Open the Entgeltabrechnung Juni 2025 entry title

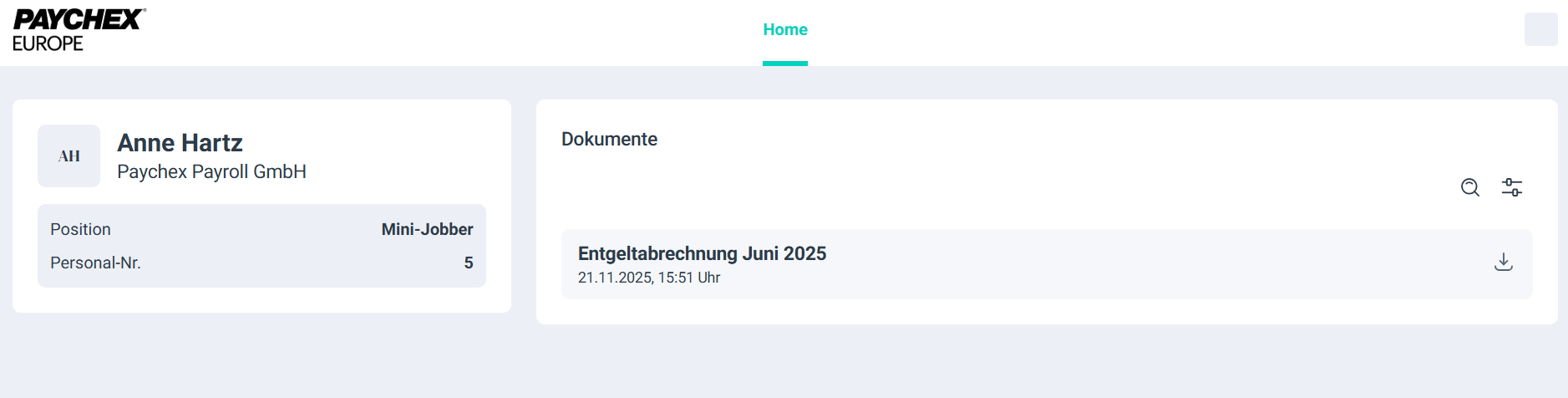tap(702, 253)
